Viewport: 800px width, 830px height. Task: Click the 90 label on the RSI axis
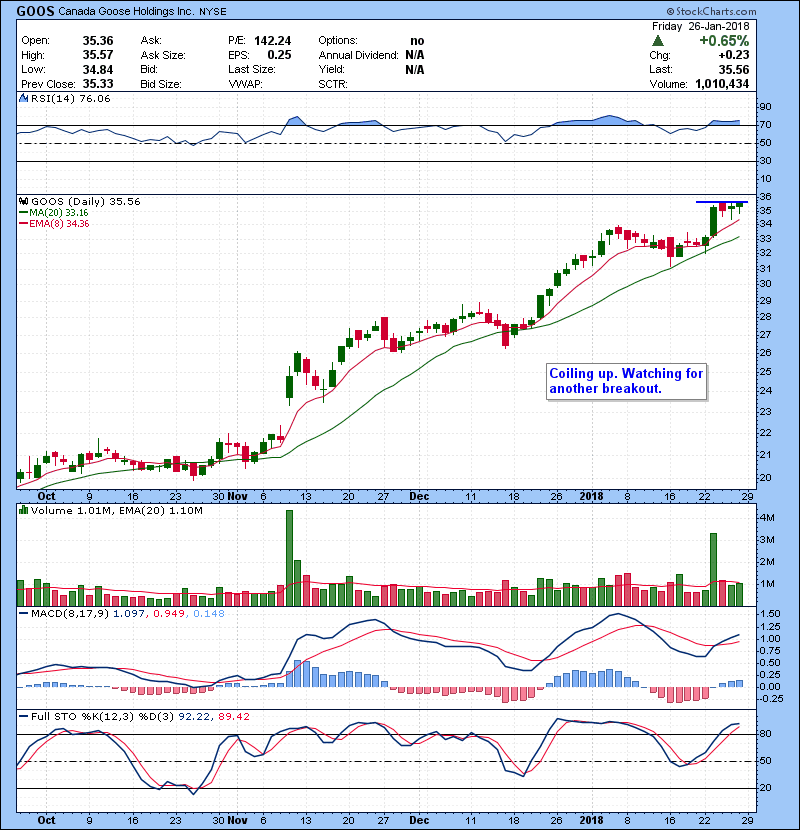click(x=766, y=107)
